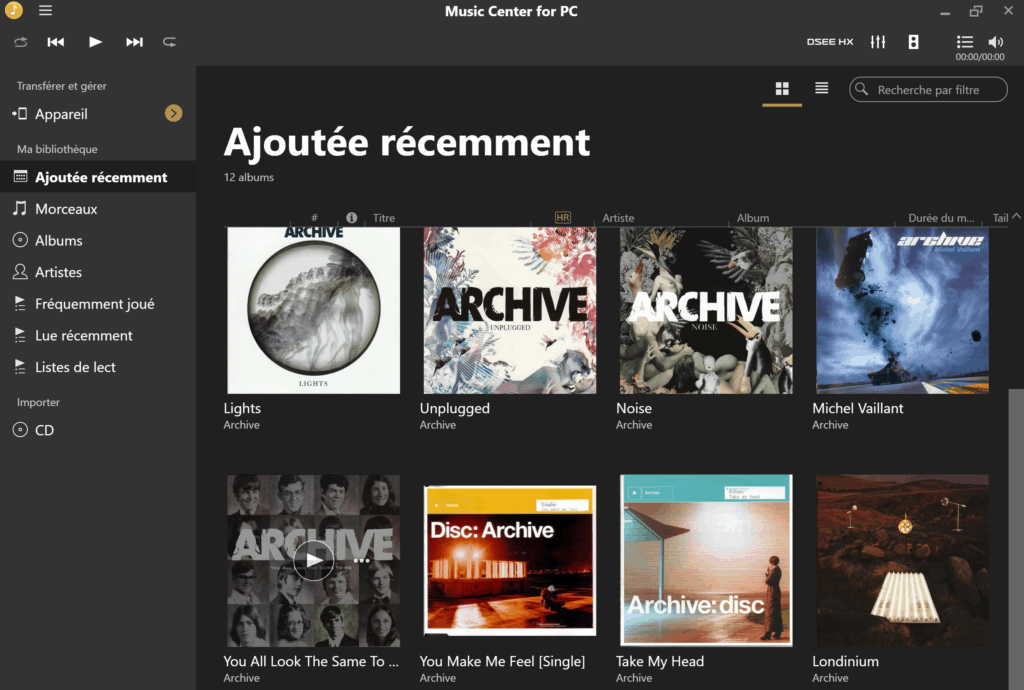This screenshot has width=1024, height=690.
Task: Click the music note logo icon
Action: coord(12,10)
